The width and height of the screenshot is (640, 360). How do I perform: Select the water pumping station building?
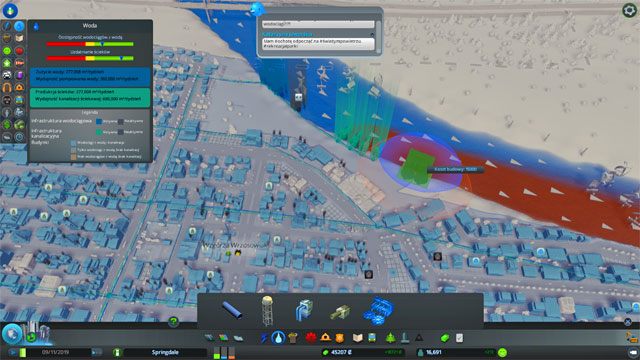[x=304, y=310]
